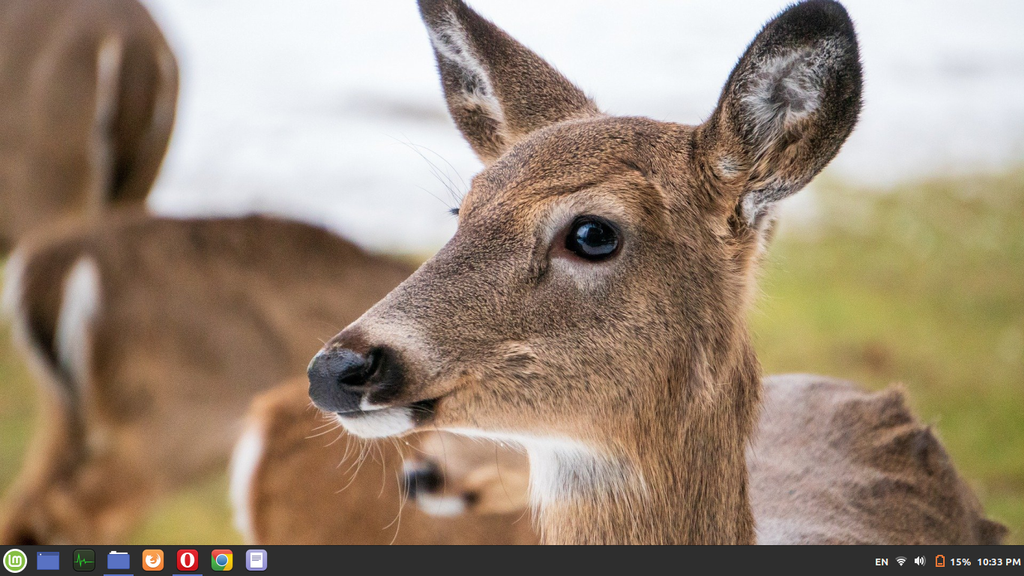The width and height of the screenshot is (1024, 576).
Task: Open the Wi-Fi network menu
Action: click(901, 561)
